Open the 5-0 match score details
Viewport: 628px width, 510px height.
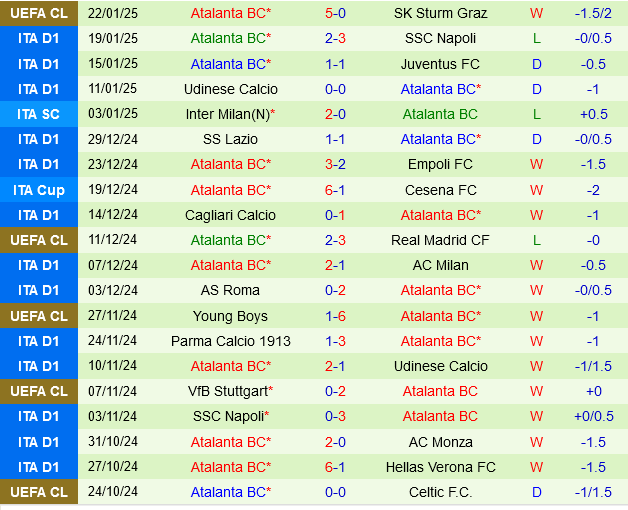click(335, 13)
